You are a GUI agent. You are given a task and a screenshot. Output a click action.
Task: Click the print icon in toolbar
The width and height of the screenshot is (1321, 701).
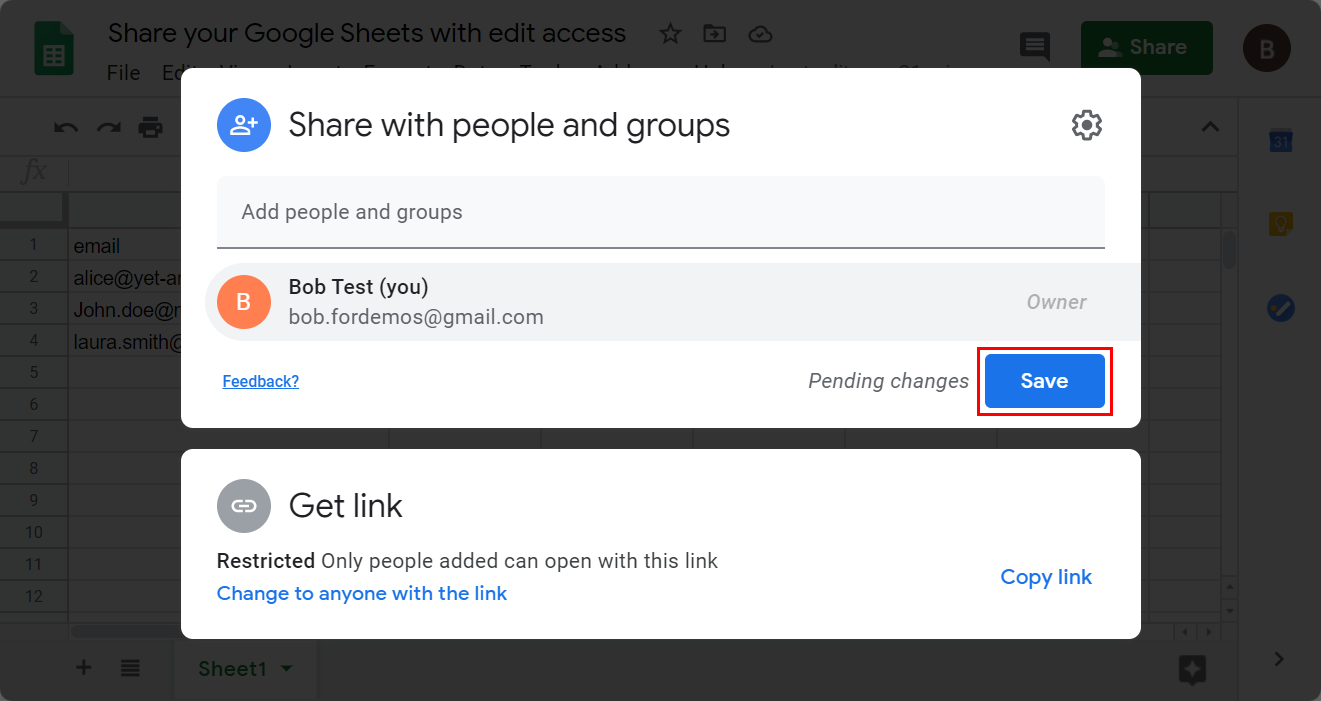pyautogui.click(x=150, y=127)
